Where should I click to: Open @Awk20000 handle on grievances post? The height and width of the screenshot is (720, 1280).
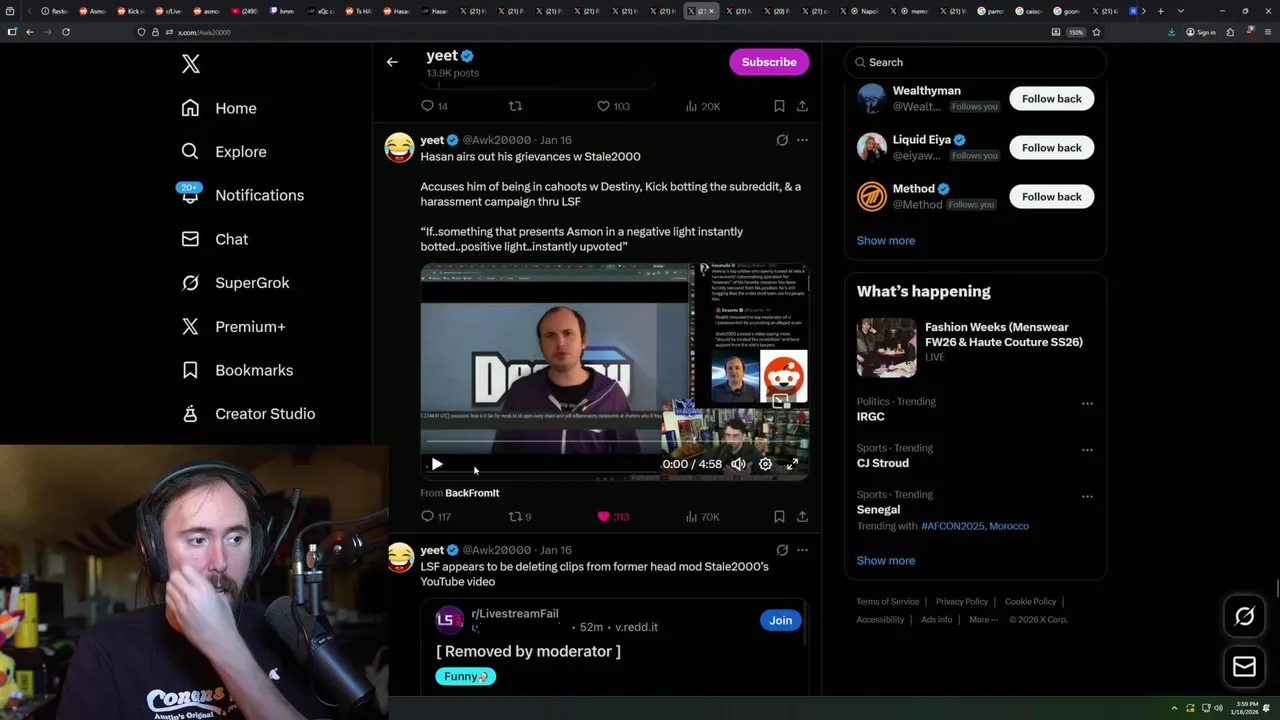tap(497, 140)
